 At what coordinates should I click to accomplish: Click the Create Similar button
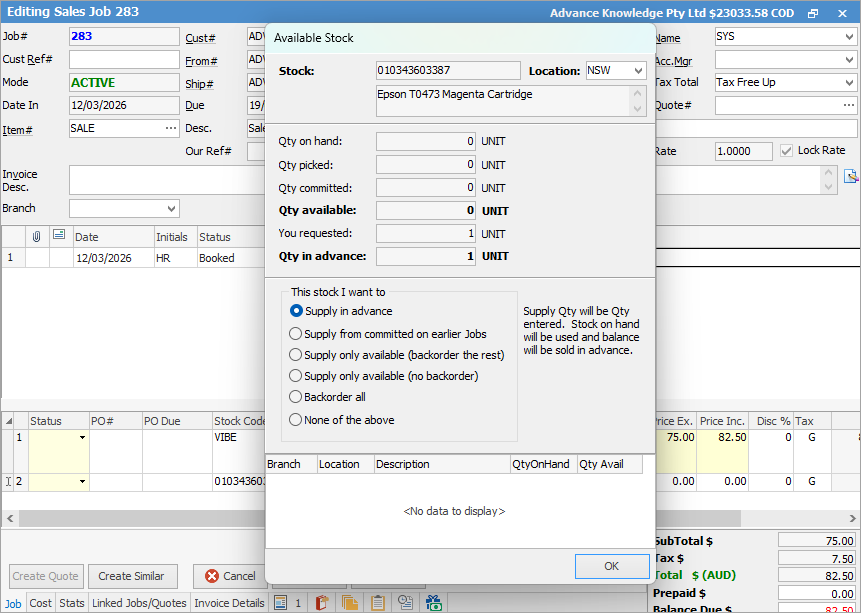click(132, 576)
